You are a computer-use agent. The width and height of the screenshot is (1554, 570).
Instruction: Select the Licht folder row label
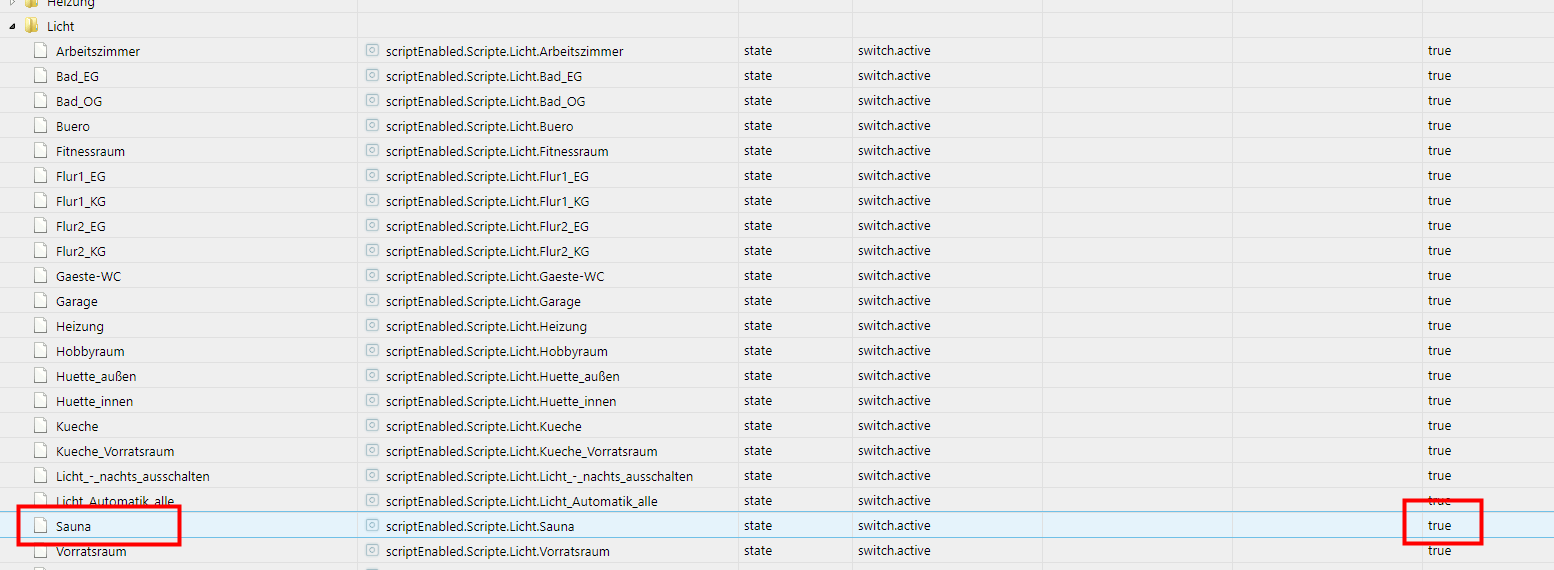coord(61,26)
